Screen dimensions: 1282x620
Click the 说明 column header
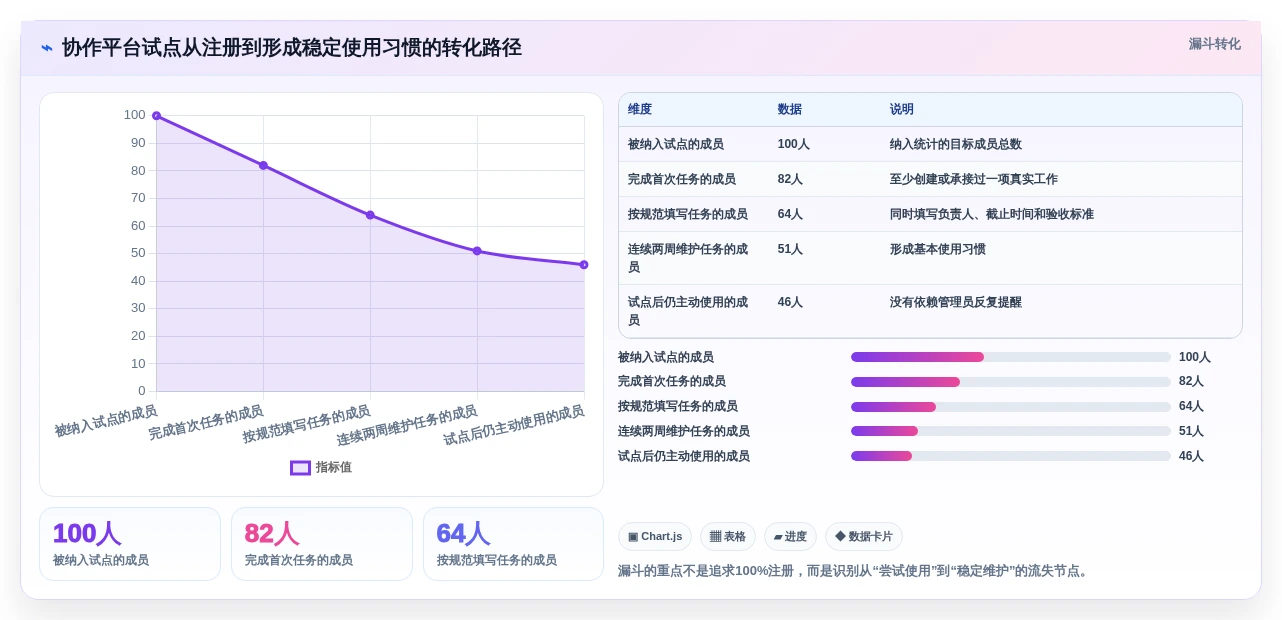902,109
